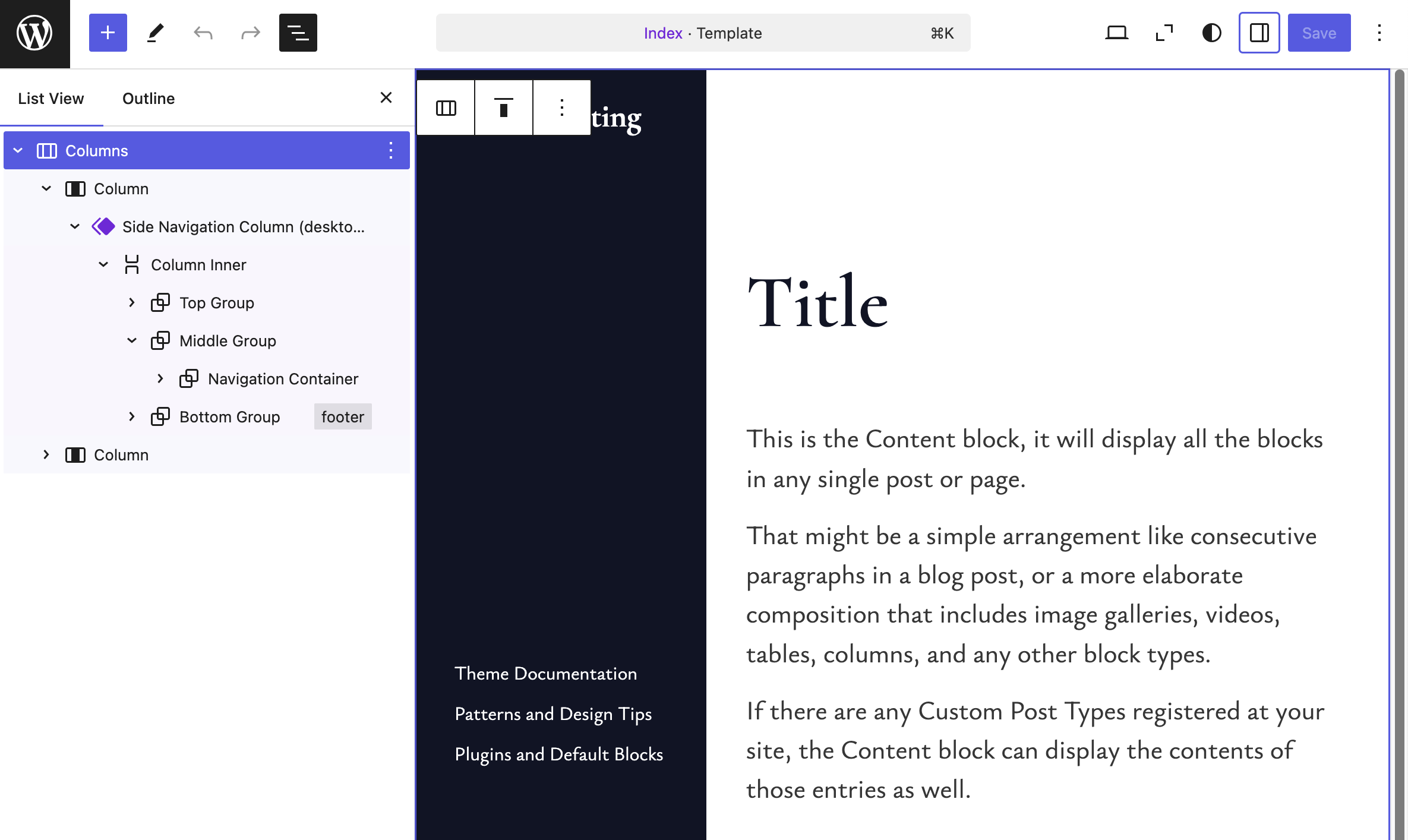
Task: Collapse the Middle Group tree item
Action: 132,341
